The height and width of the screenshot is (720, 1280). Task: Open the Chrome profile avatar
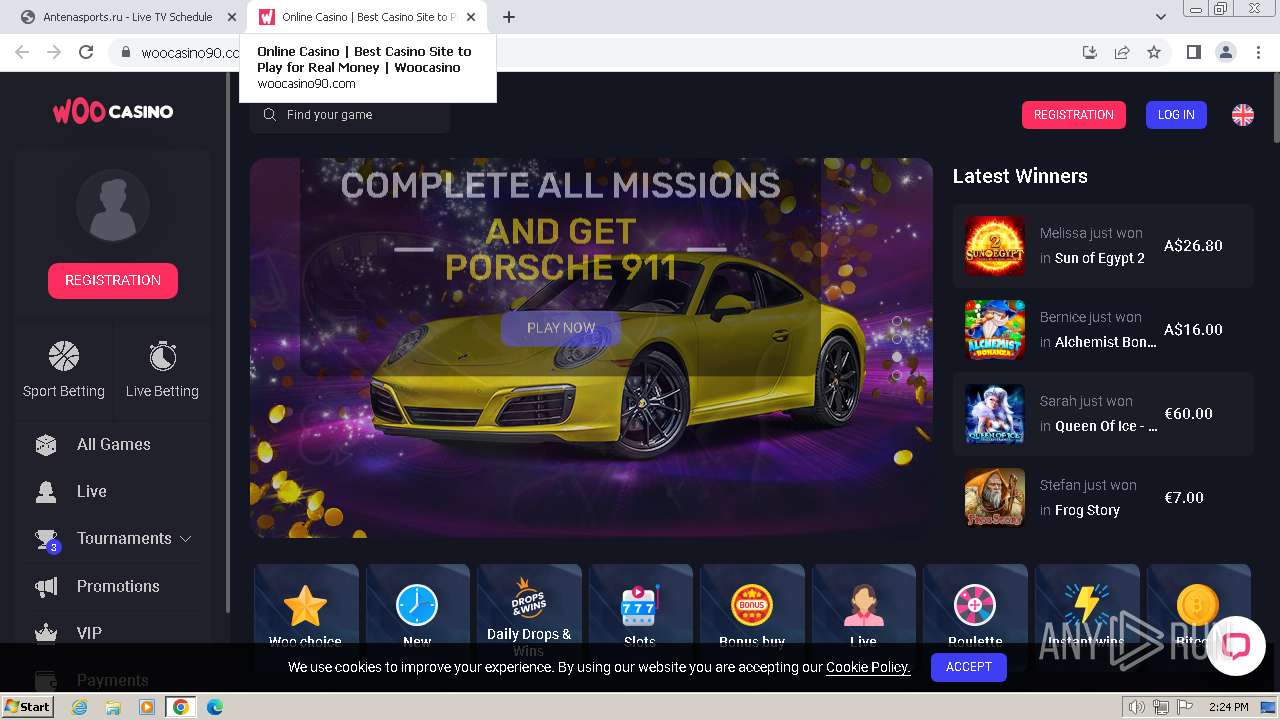click(1225, 52)
